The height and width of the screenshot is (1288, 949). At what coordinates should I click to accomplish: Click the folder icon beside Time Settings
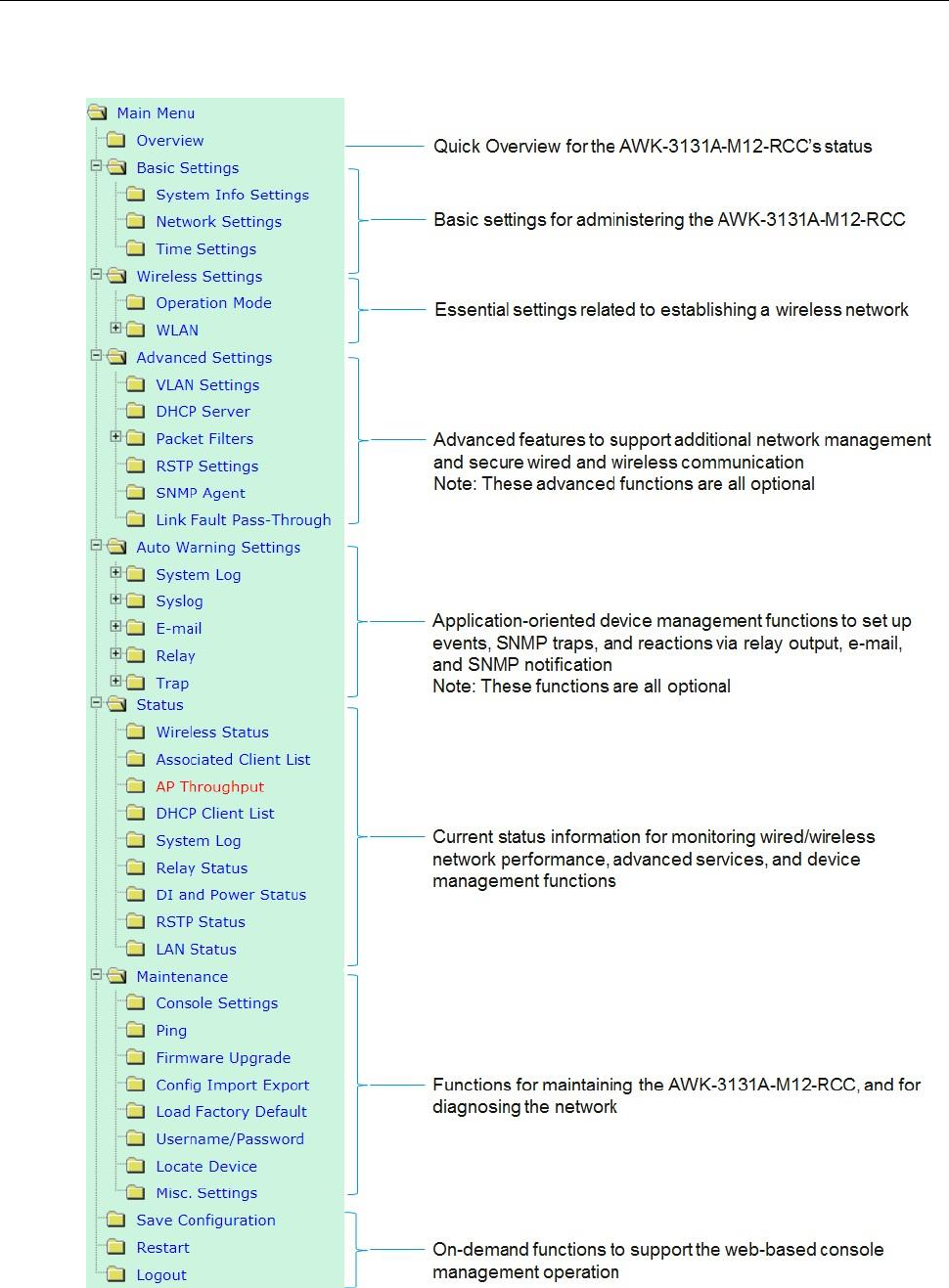pos(136,248)
